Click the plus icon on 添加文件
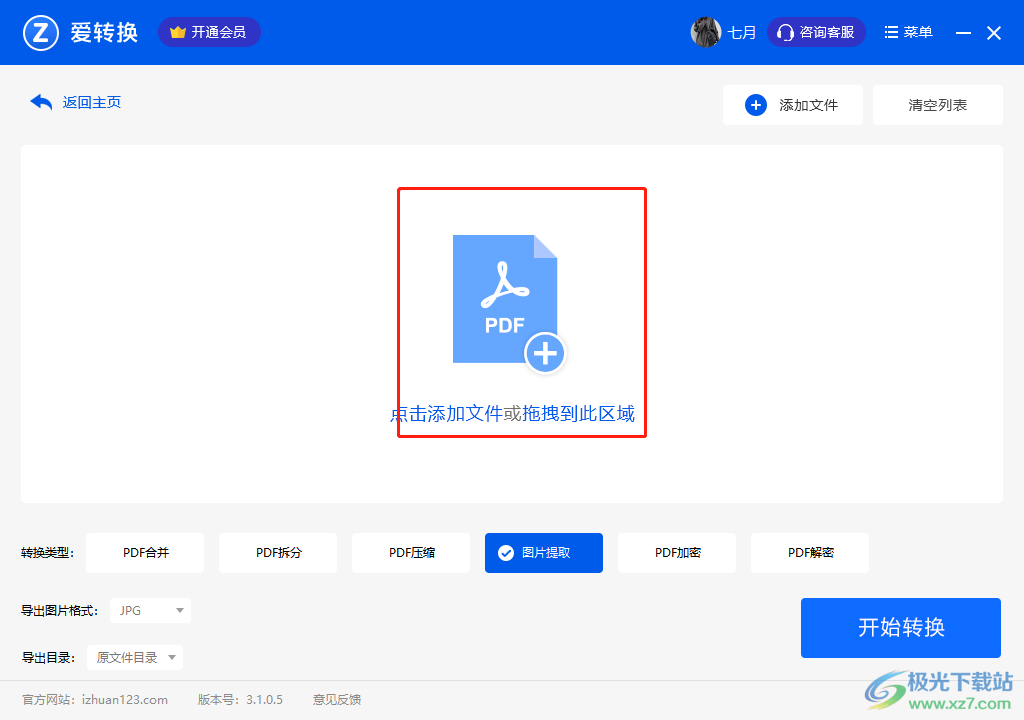 pos(756,105)
